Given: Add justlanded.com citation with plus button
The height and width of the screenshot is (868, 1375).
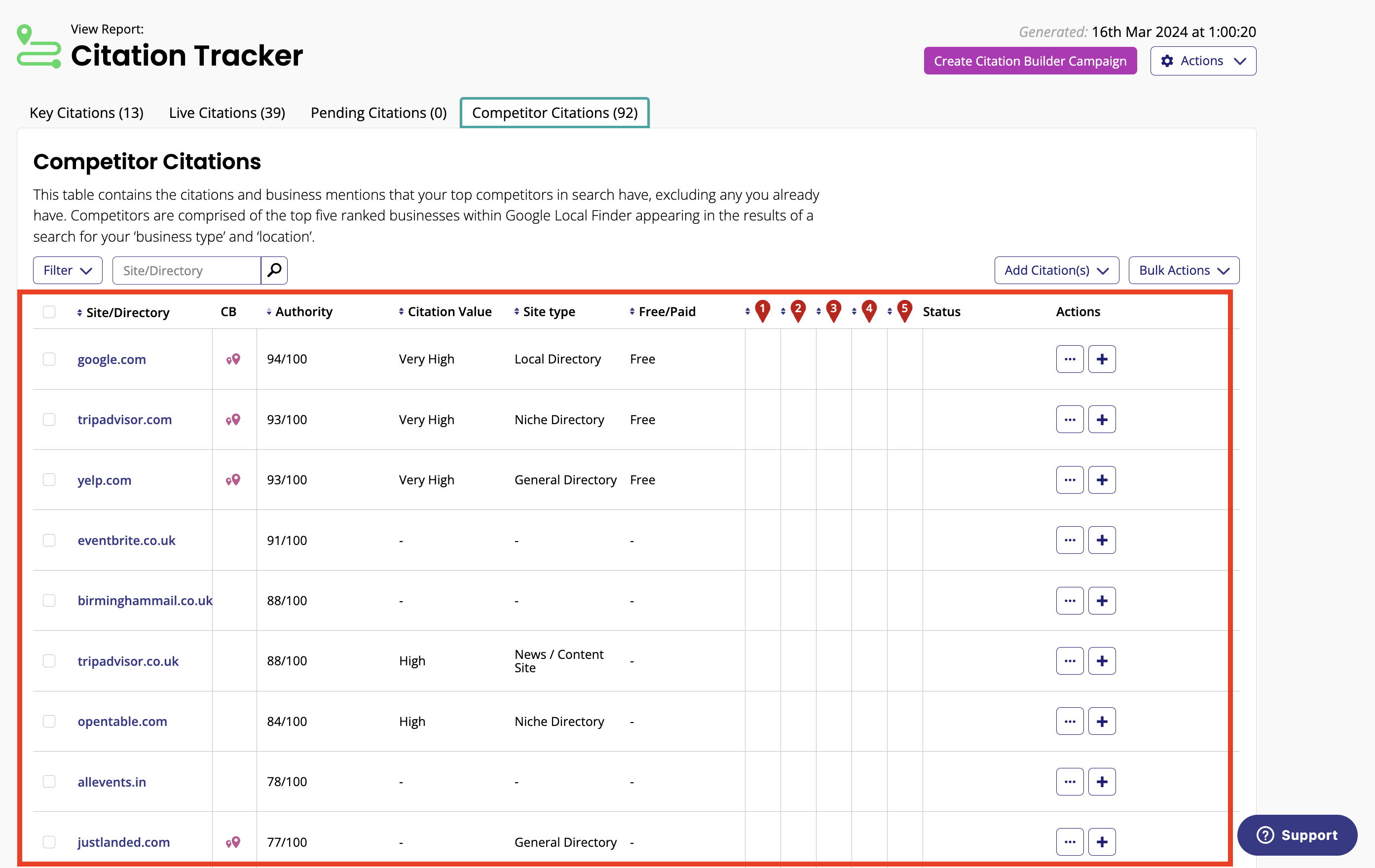Looking at the screenshot, I should [1102, 842].
